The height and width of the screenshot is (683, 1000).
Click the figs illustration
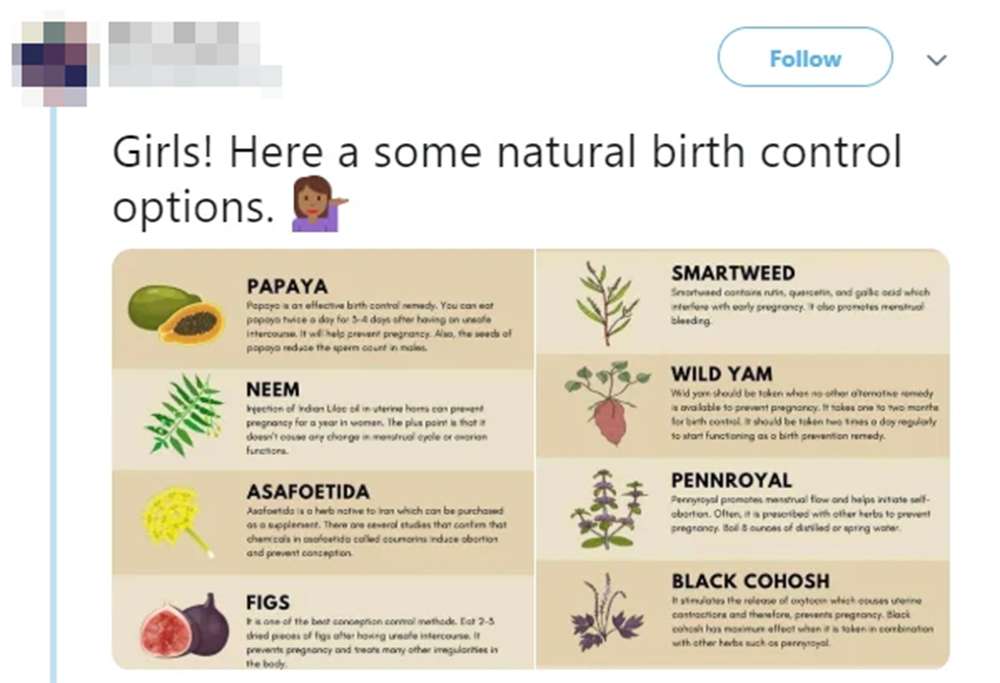click(x=185, y=625)
